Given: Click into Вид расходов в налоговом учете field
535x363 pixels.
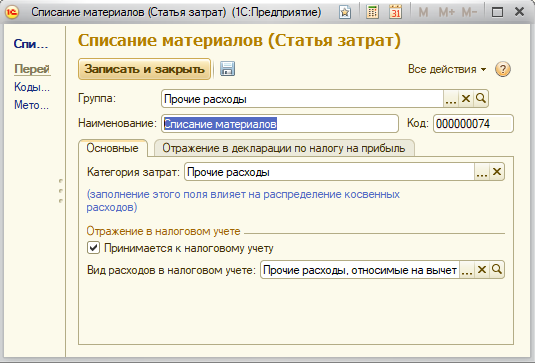Looking at the screenshot, I should (x=360, y=270).
